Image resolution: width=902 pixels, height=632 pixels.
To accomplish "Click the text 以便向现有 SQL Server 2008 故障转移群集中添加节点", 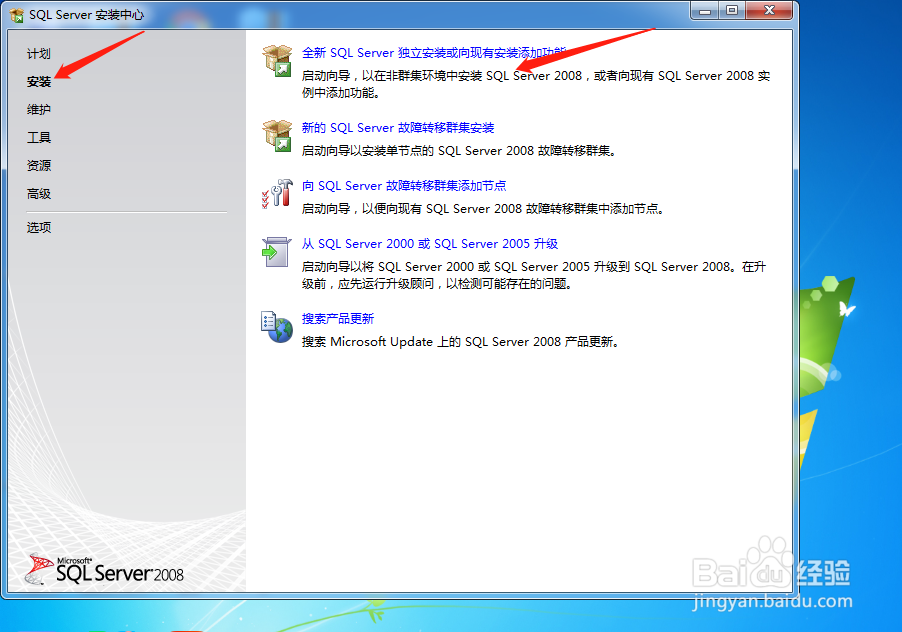I will pyautogui.click(x=513, y=209).
